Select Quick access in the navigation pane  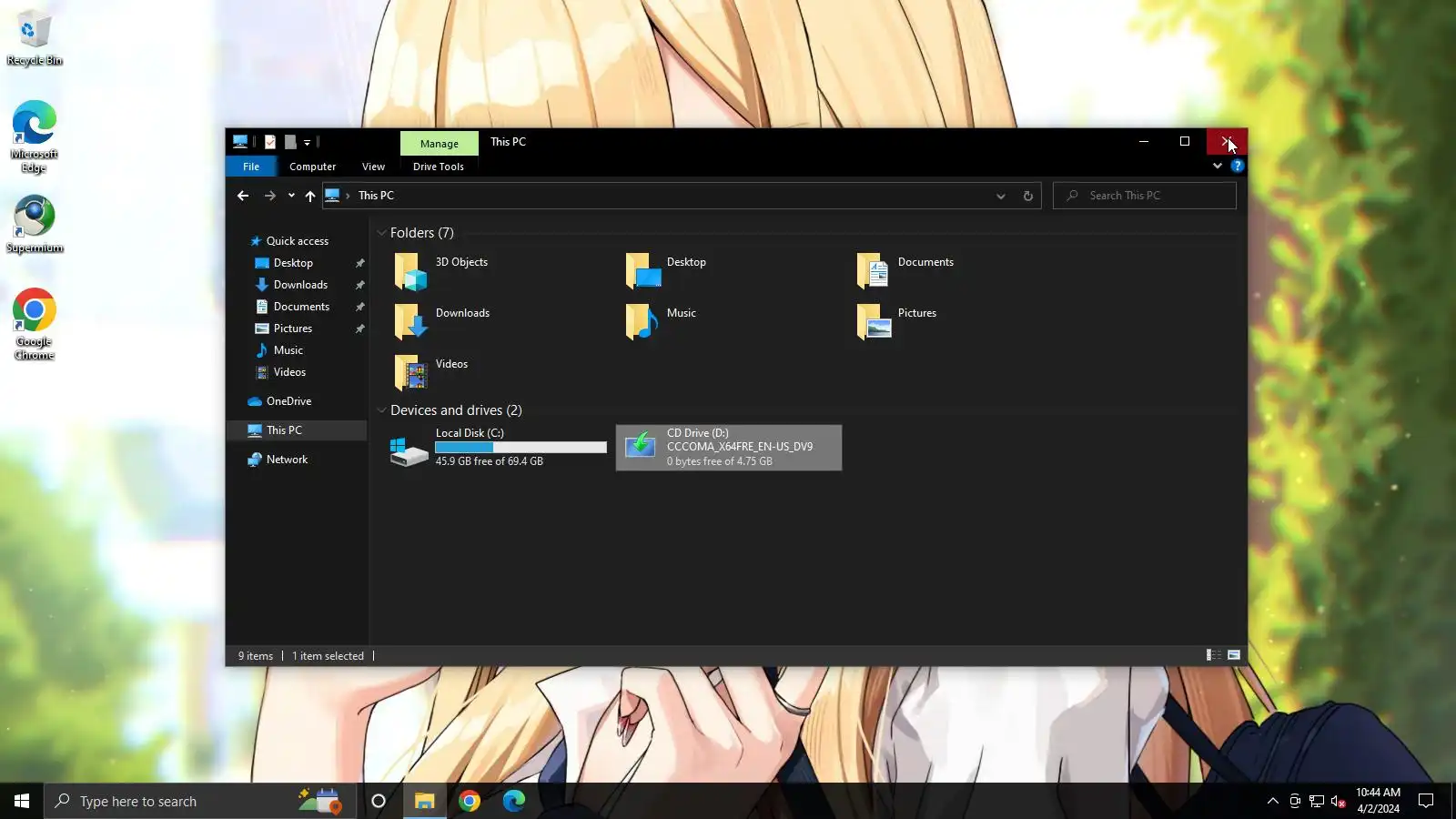(297, 241)
